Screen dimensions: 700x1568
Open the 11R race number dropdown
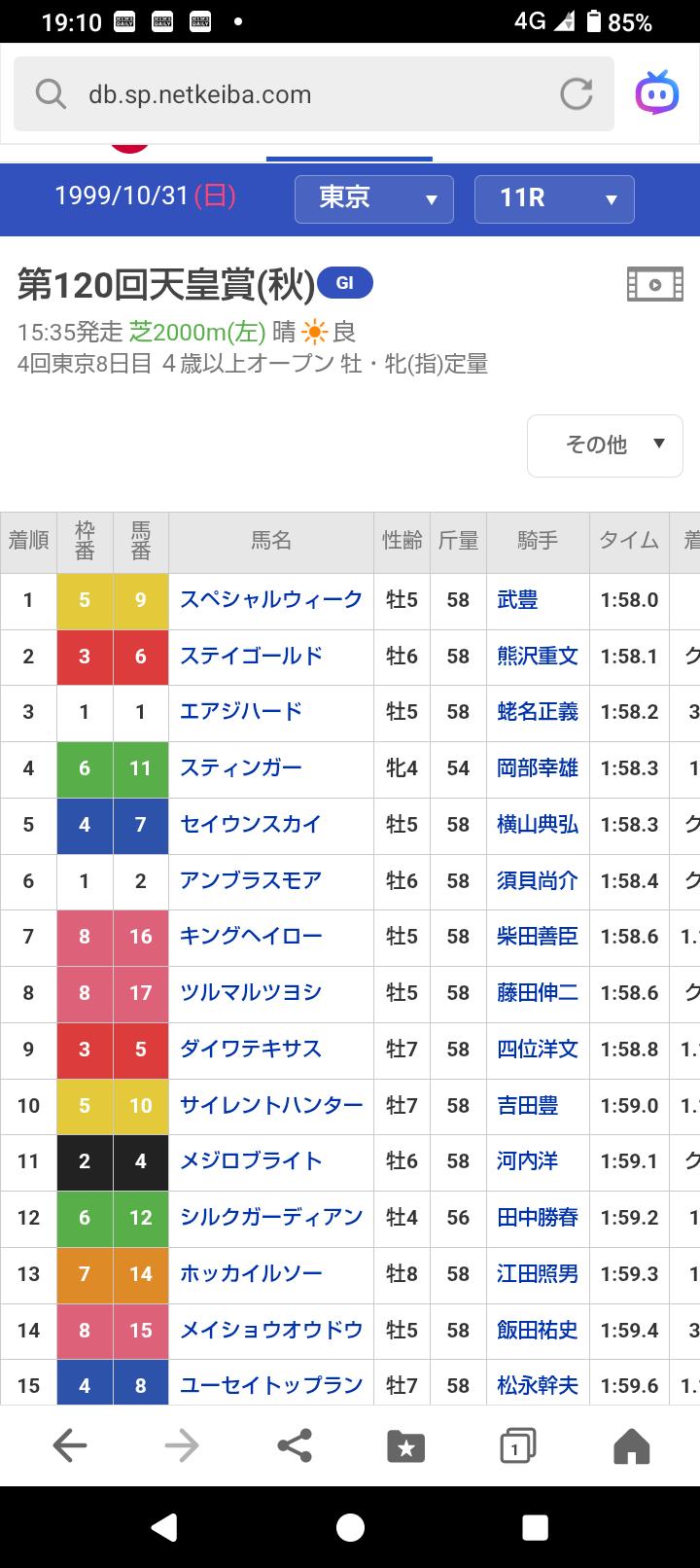554,198
